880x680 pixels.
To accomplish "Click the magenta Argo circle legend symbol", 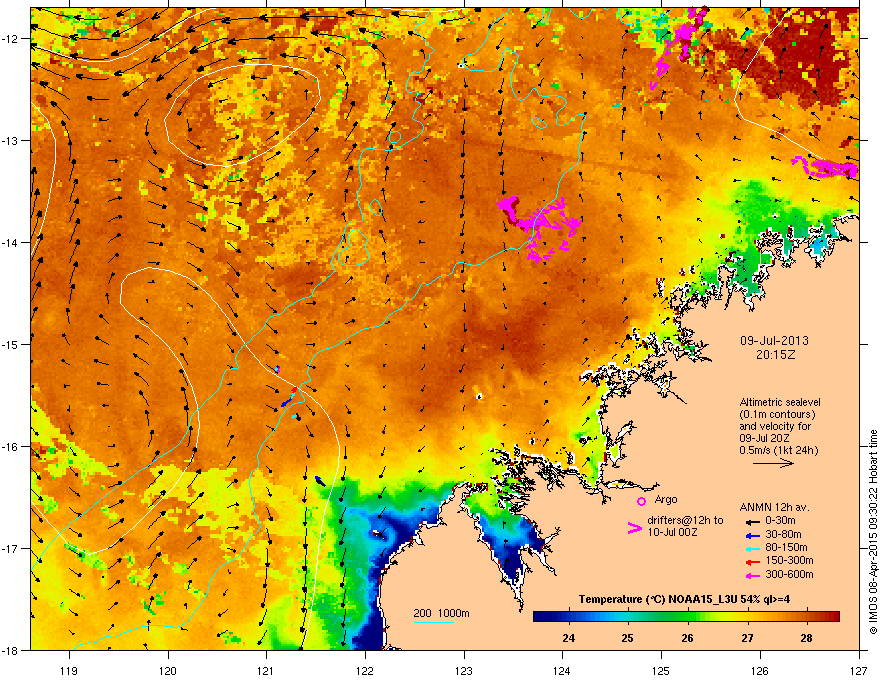I will 641,501.
